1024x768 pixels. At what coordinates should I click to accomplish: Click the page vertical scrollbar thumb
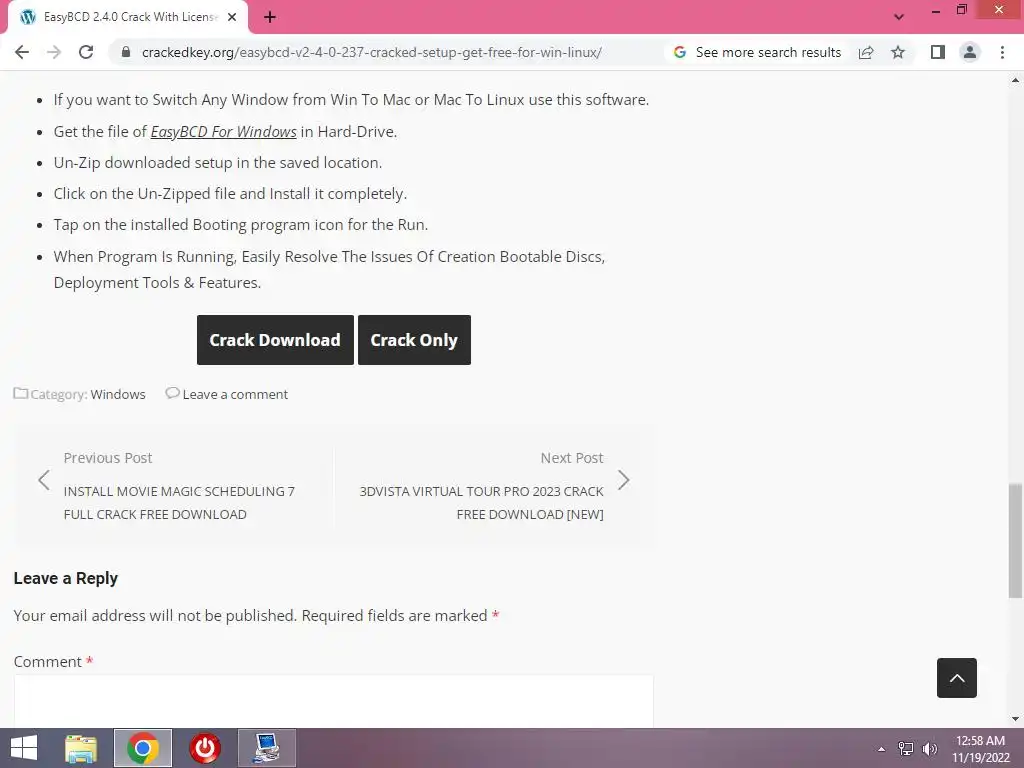[1015, 540]
